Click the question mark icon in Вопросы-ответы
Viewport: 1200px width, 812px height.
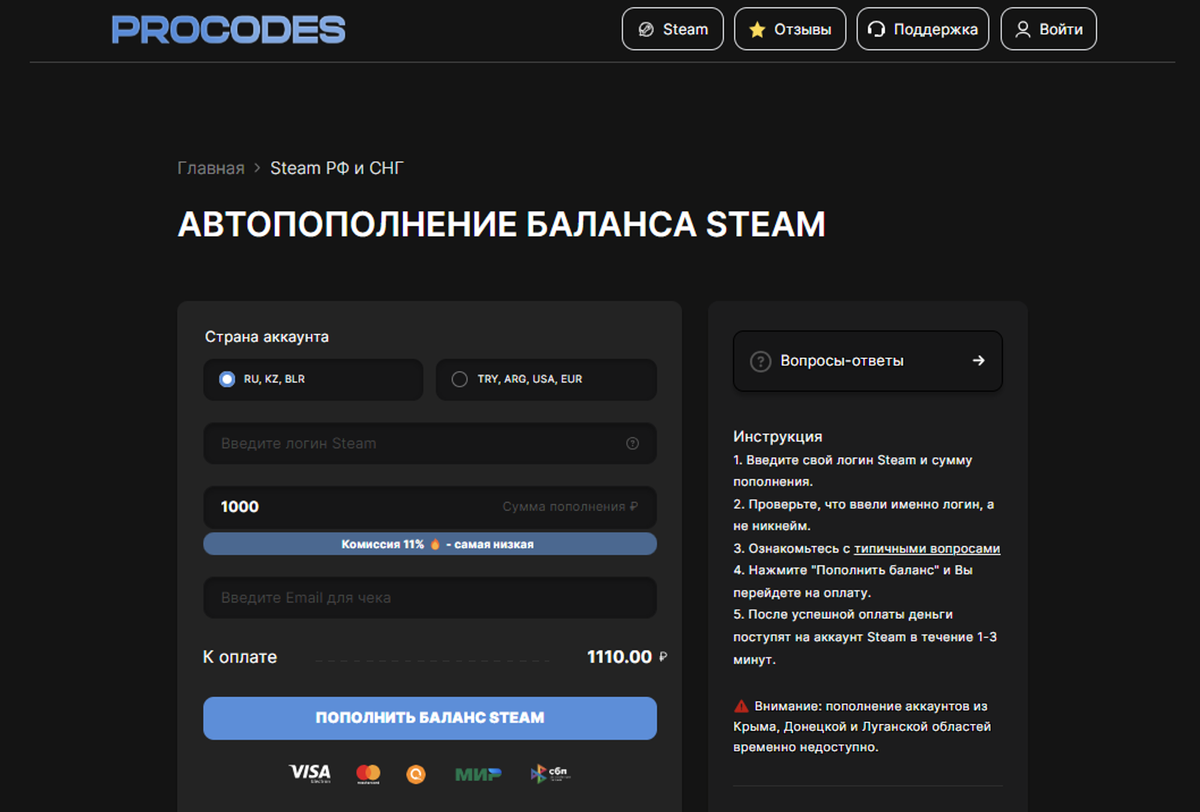coord(762,361)
